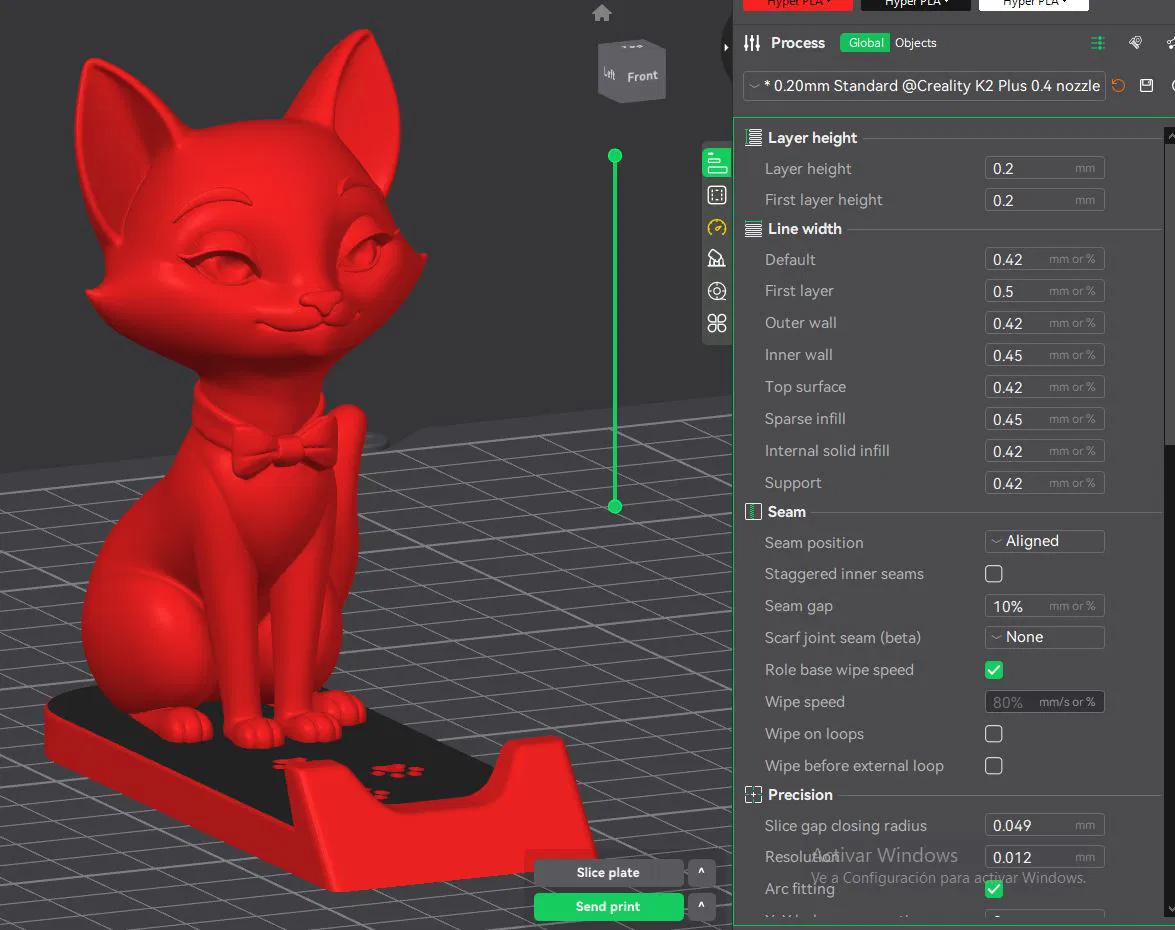This screenshot has width=1175, height=930.
Task: Click the 'Seam position' label
Action: click(x=814, y=543)
